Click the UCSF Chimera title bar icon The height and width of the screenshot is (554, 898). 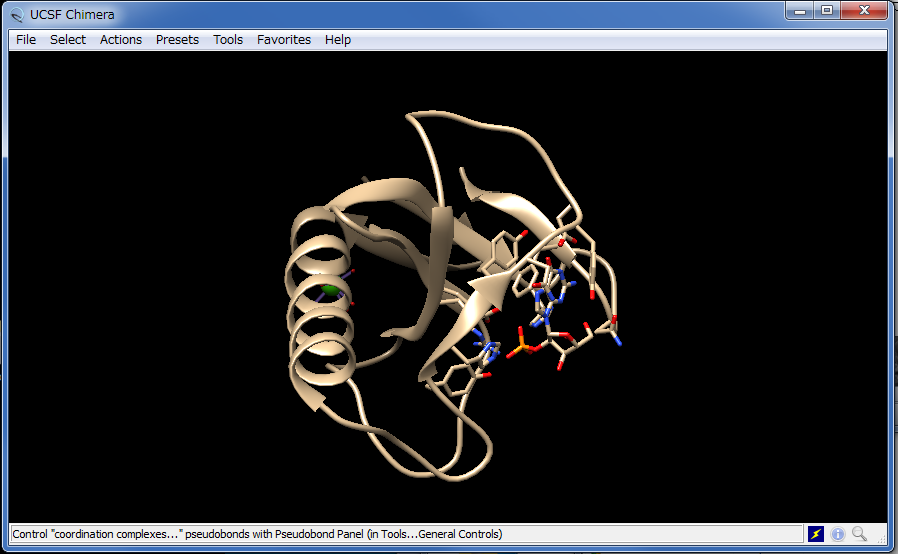tap(17, 14)
